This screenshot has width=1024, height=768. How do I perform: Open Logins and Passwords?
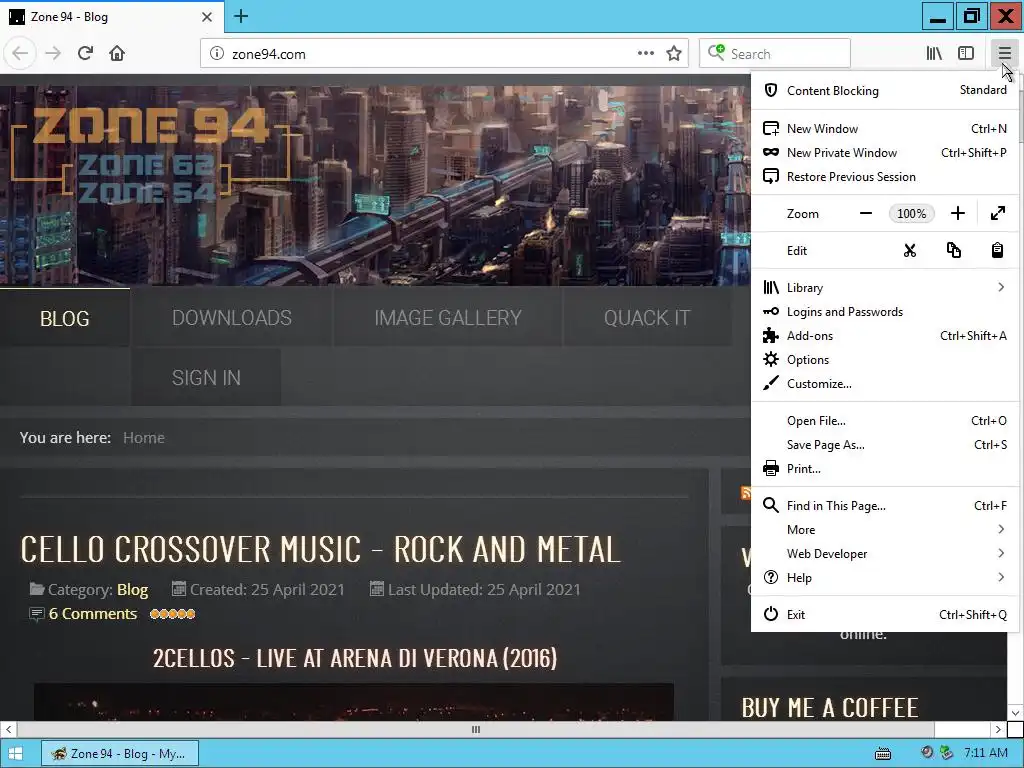(885, 312)
